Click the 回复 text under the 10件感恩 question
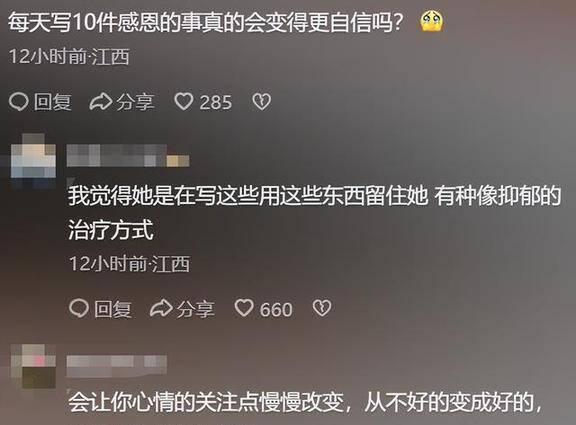The width and height of the screenshot is (576, 425). pos(53,102)
